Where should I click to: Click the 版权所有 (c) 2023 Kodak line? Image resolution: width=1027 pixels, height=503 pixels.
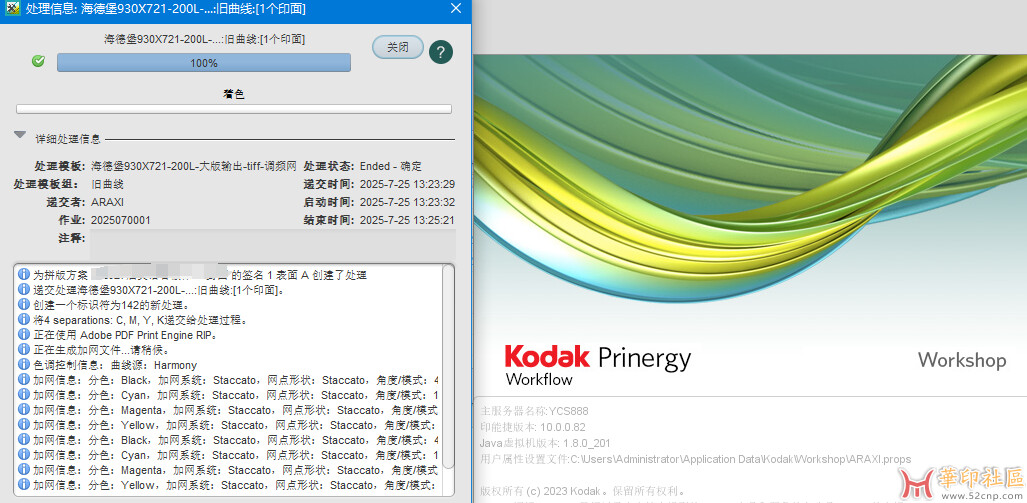click(583, 491)
